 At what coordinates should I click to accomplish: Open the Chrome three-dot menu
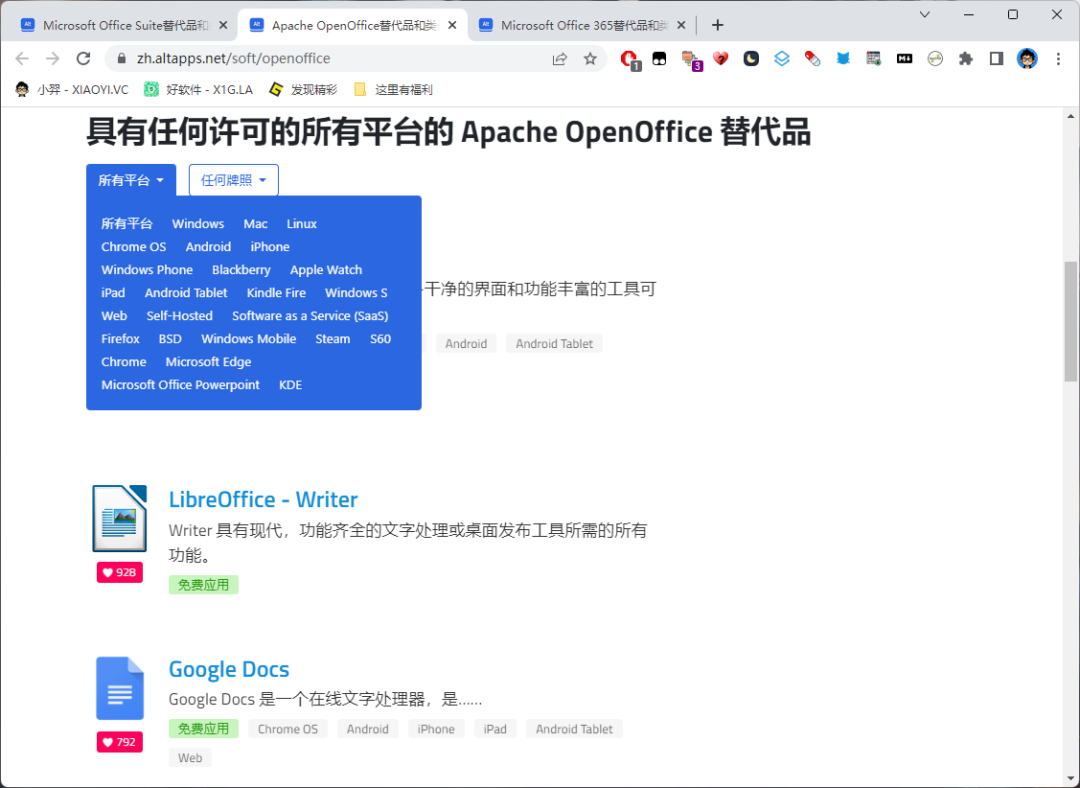point(1059,59)
